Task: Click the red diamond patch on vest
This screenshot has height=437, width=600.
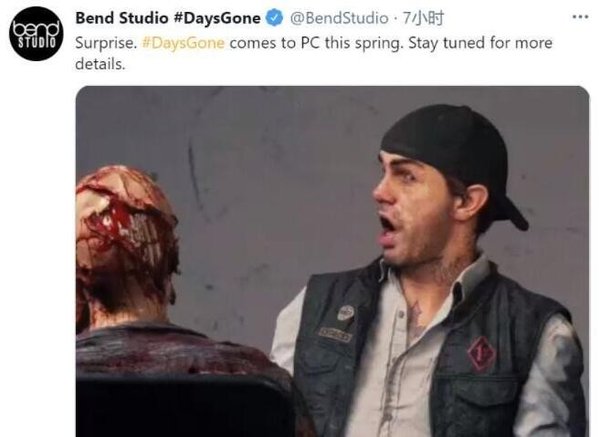Action: pyautogui.click(x=481, y=354)
